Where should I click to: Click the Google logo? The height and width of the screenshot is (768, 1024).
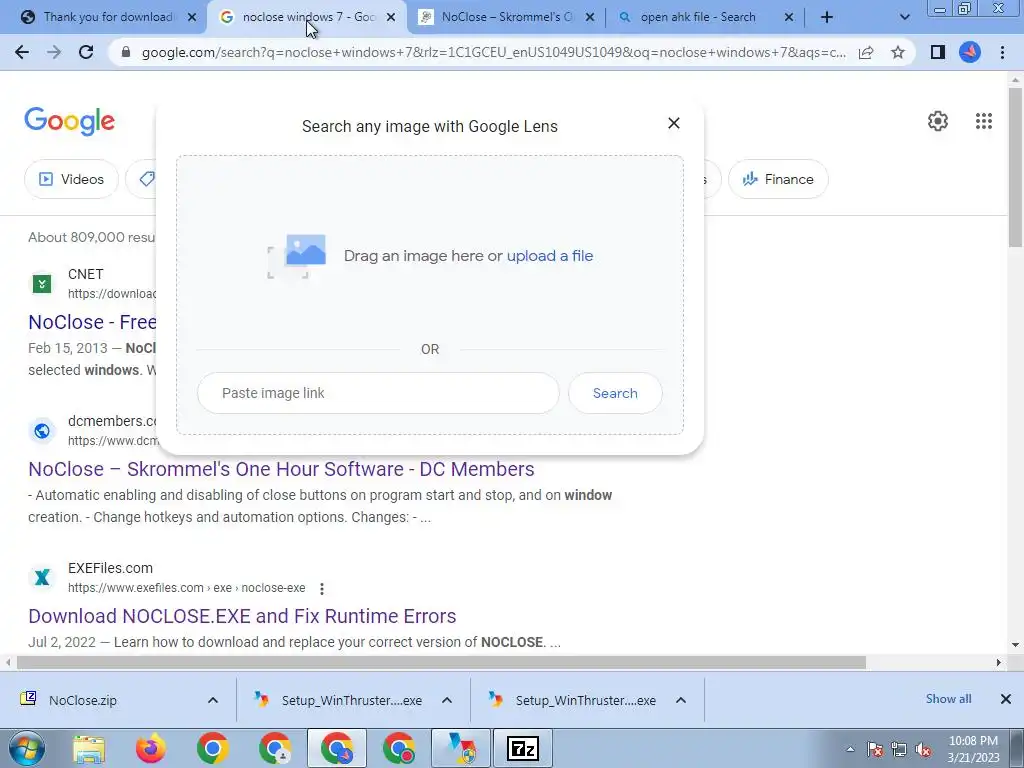pyautogui.click(x=69, y=121)
